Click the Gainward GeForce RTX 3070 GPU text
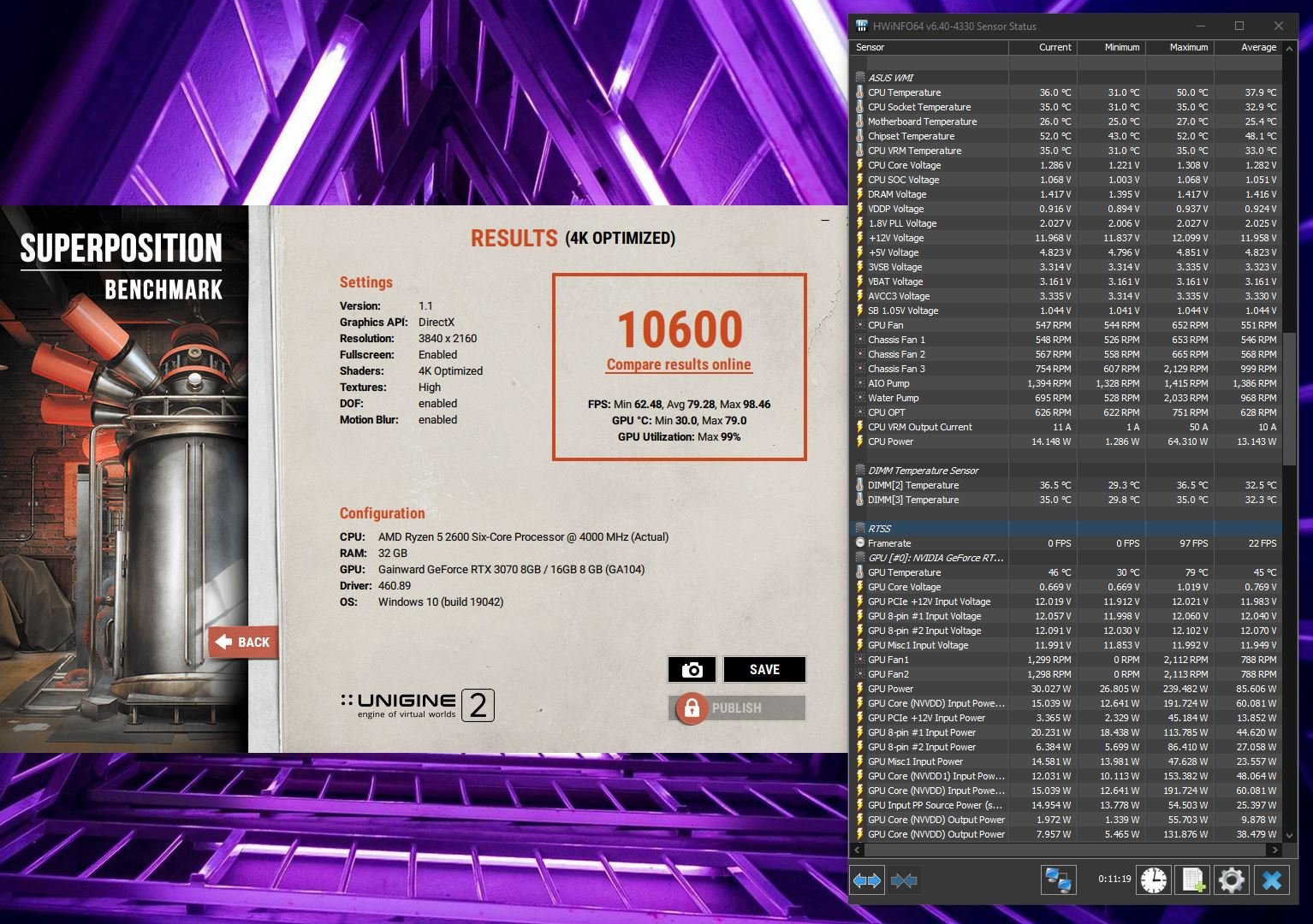The width and height of the screenshot is (1313, 924). (511, 570)
